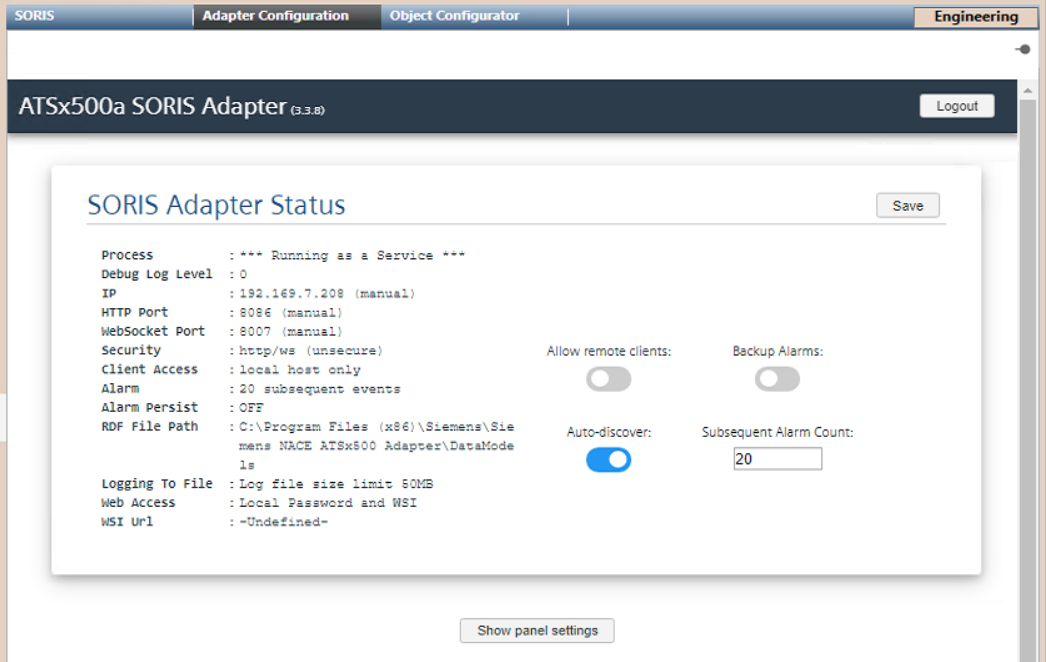Viewport: 1046px width, 662px height.
Task: Switch to the Object Configurator tab
Action: (455, 16)
